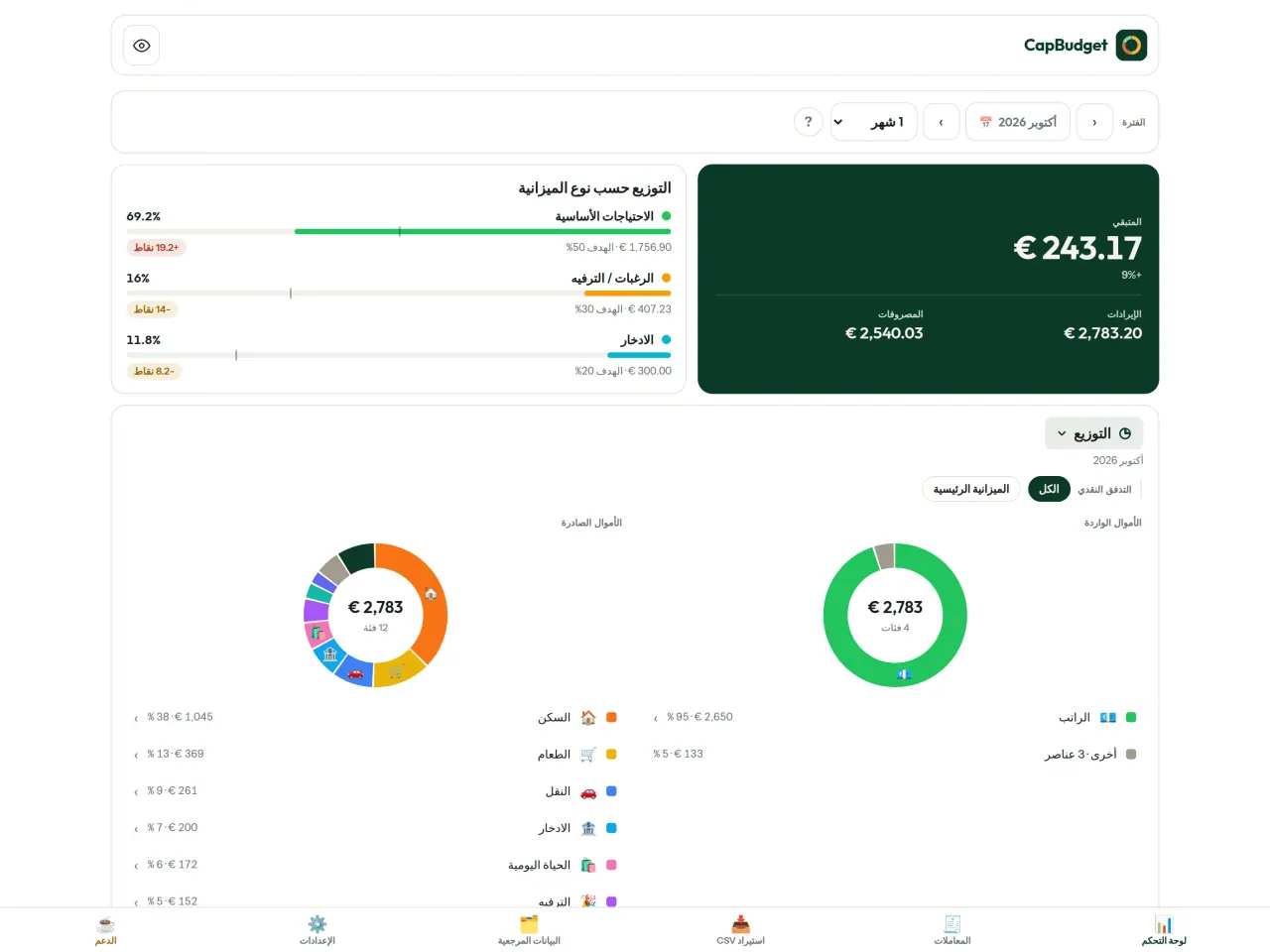Open الإعدادات gear icon in bottom navigation
The height and width of the screenshot is (952, 1270).
click(317, 924)
